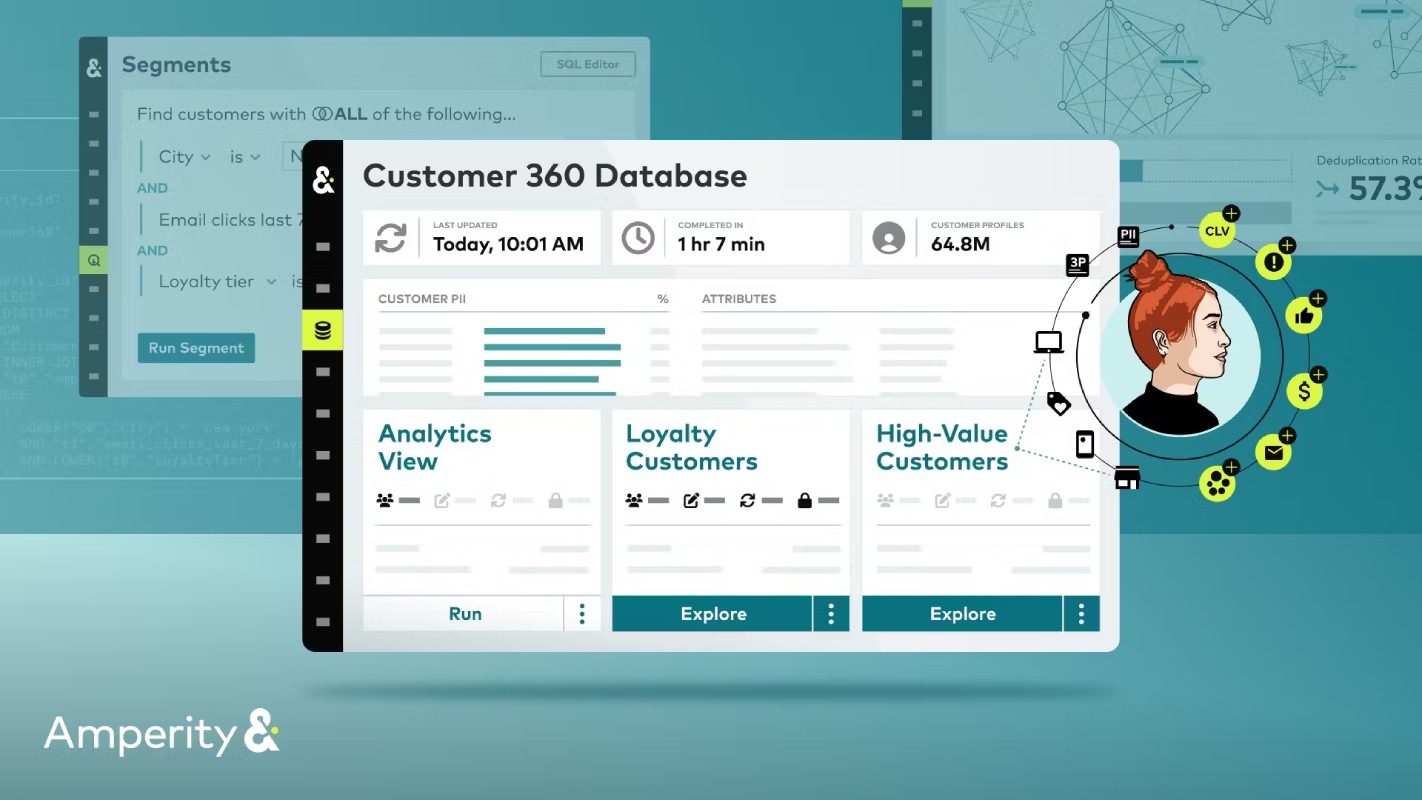
Task: Explore Loyalty Customers
Action: coord(712,614)
